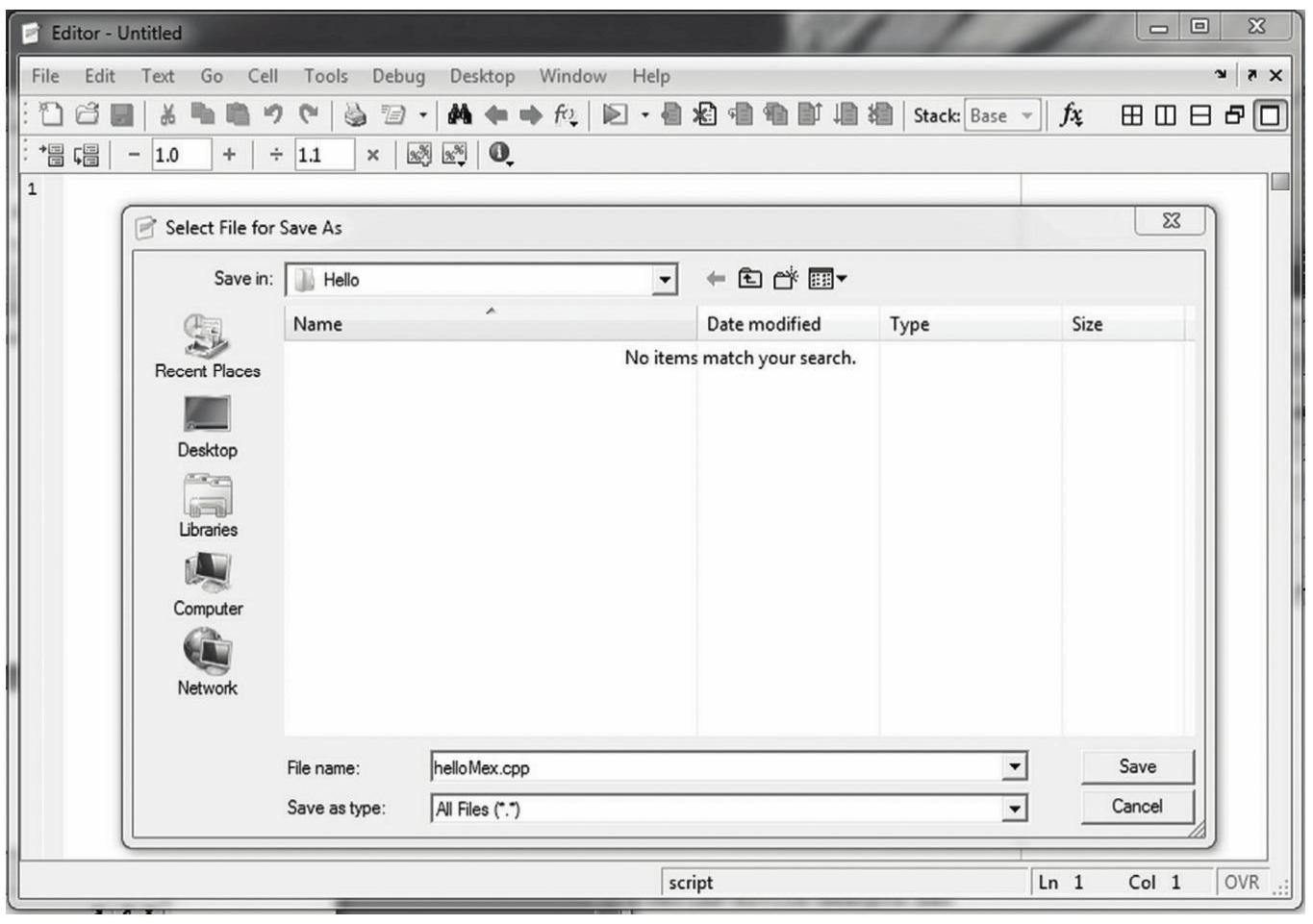Open the Text menu
This screenshot has height=924, width=1313.
click(158, 76)
